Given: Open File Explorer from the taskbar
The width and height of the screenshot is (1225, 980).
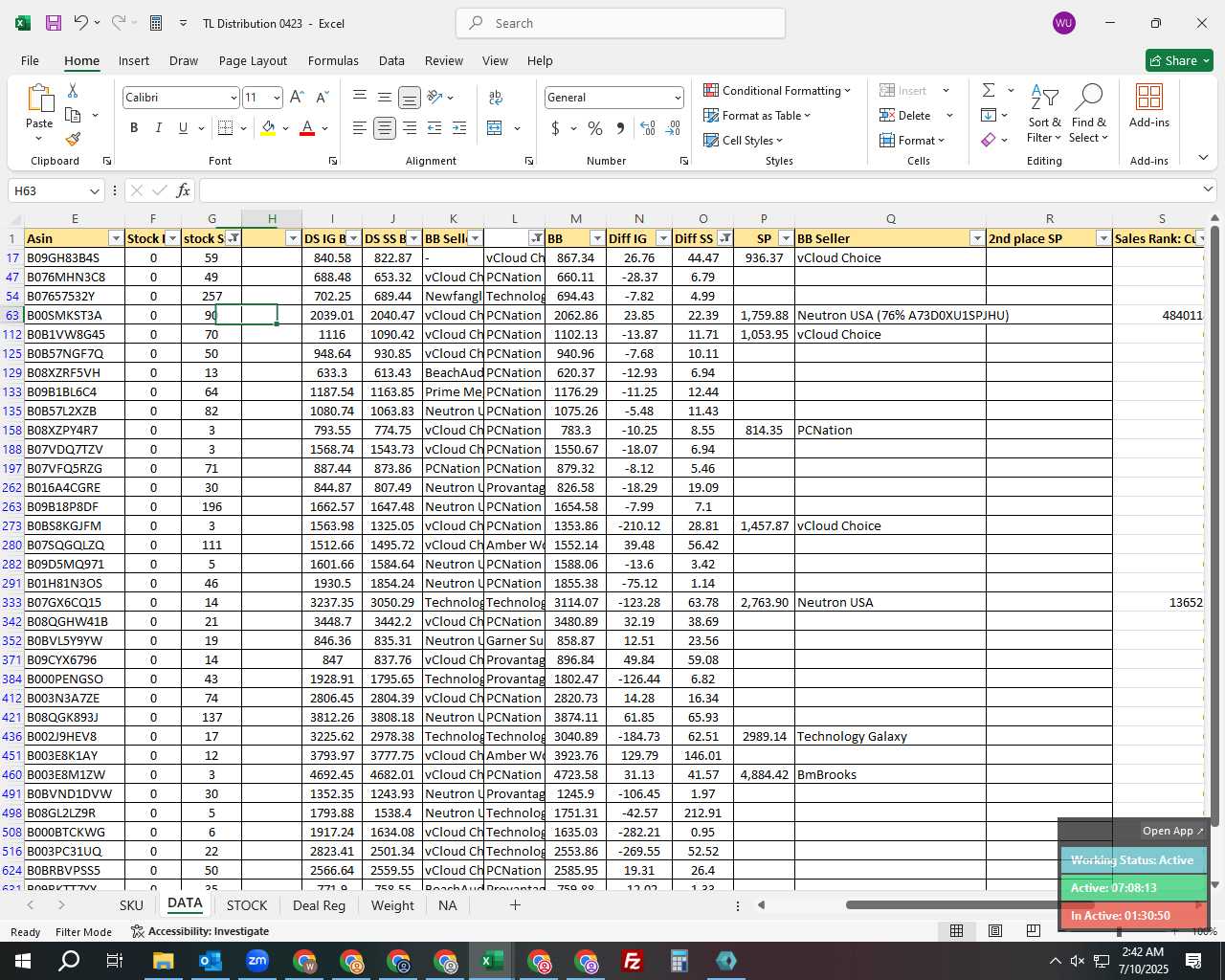Looking at the screenshot, I should (163, 961).
